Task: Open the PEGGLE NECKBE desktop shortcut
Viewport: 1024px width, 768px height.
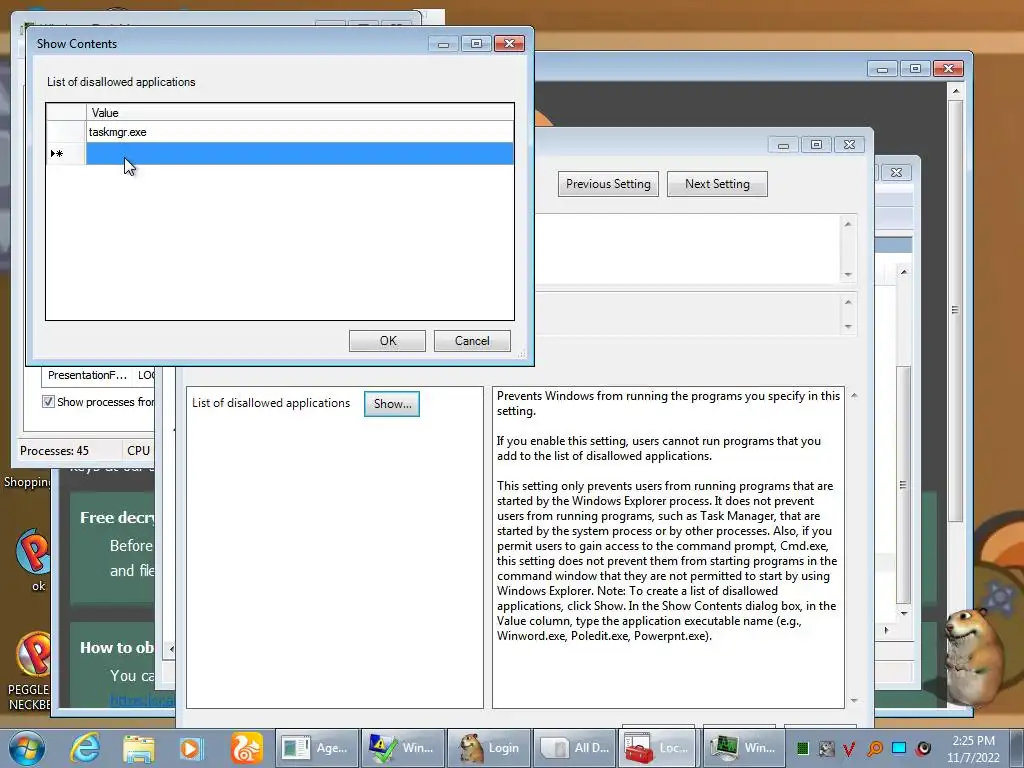Action: 31,671
